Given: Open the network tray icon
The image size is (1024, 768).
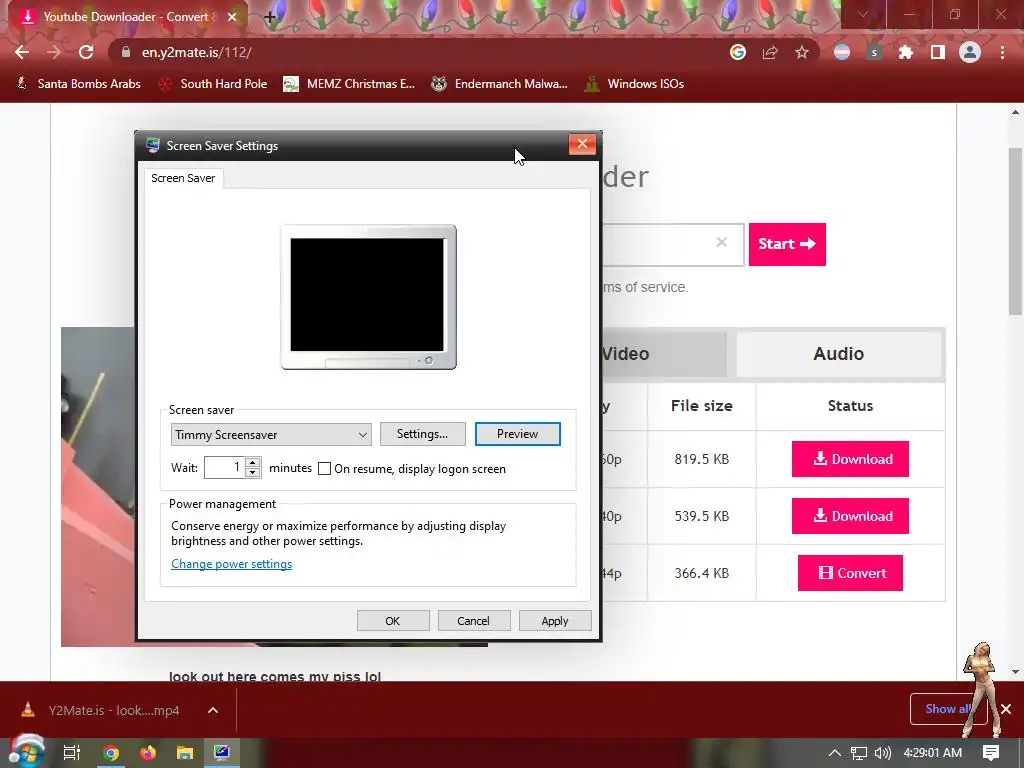Looking at the screenshot, I should click(859, 753).
